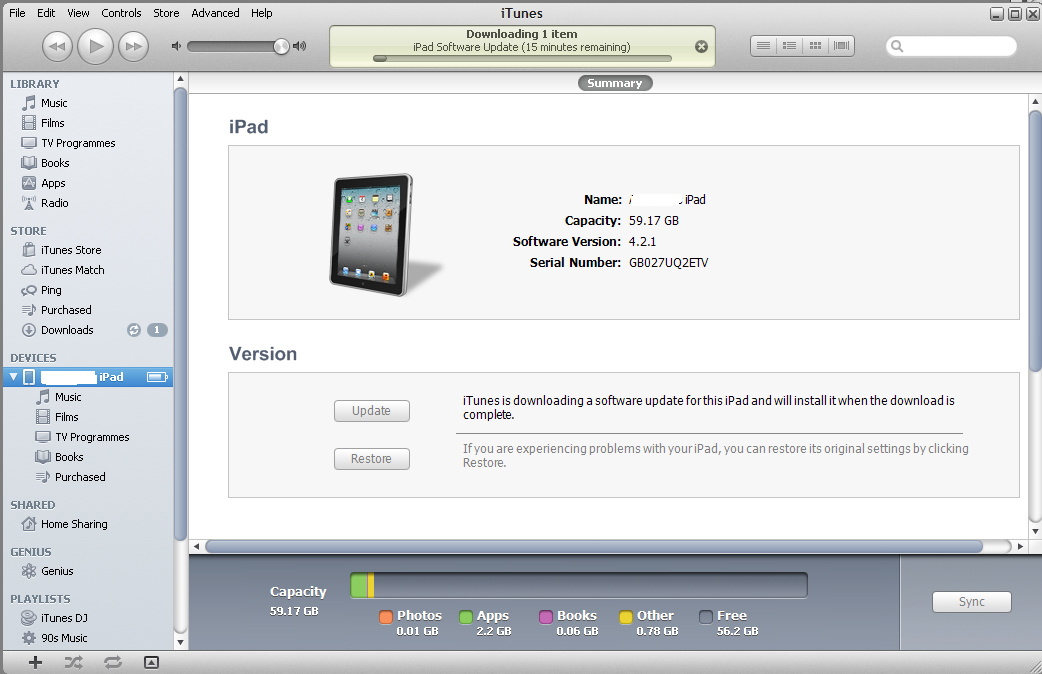
Task: Switch to list view
Action: tap(764, 46)
